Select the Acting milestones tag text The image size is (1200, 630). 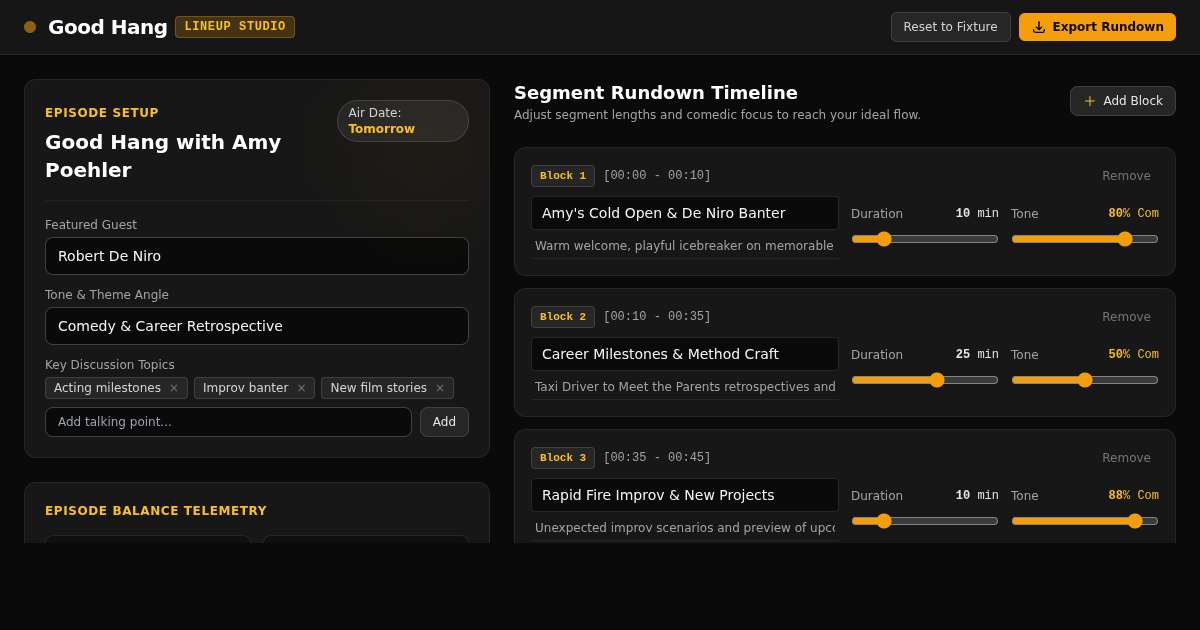(x=107, y=388)
